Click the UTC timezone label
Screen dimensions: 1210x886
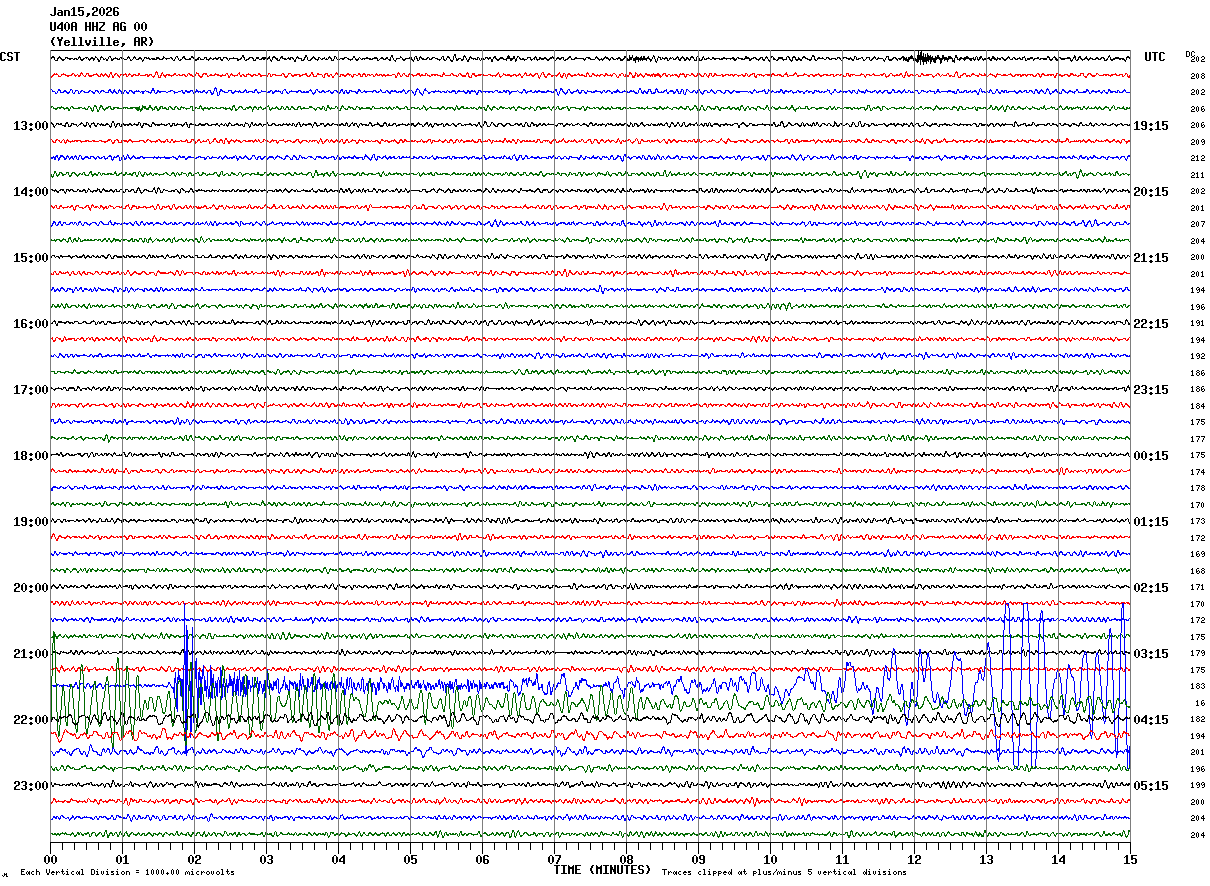(1155, 57)
